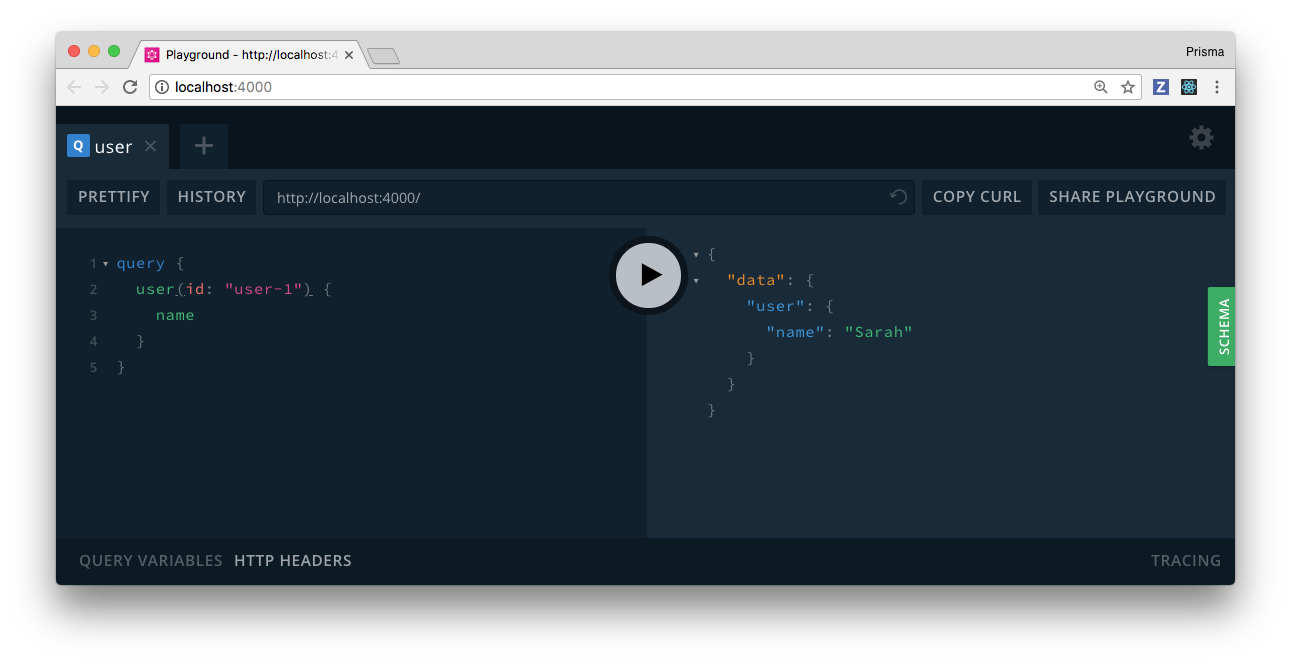Viewport: 1291px width, 665px height.
Task: Switch to the QUERY VARIABLES tab
Action: (151, 561)
